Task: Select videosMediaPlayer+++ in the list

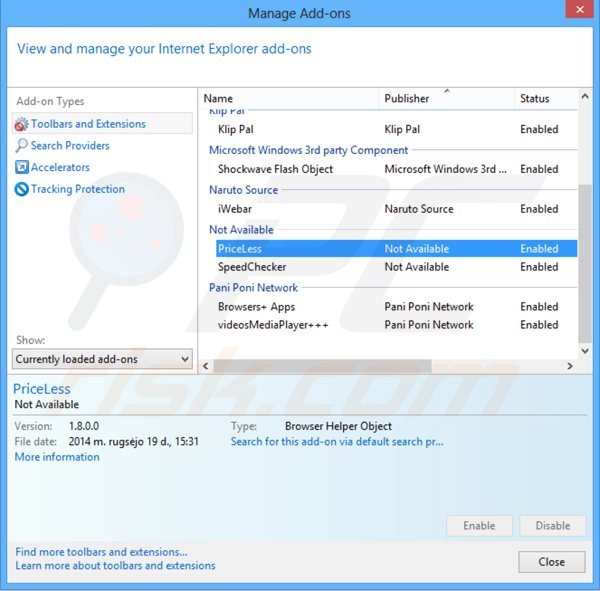Action: coord(273,325)
